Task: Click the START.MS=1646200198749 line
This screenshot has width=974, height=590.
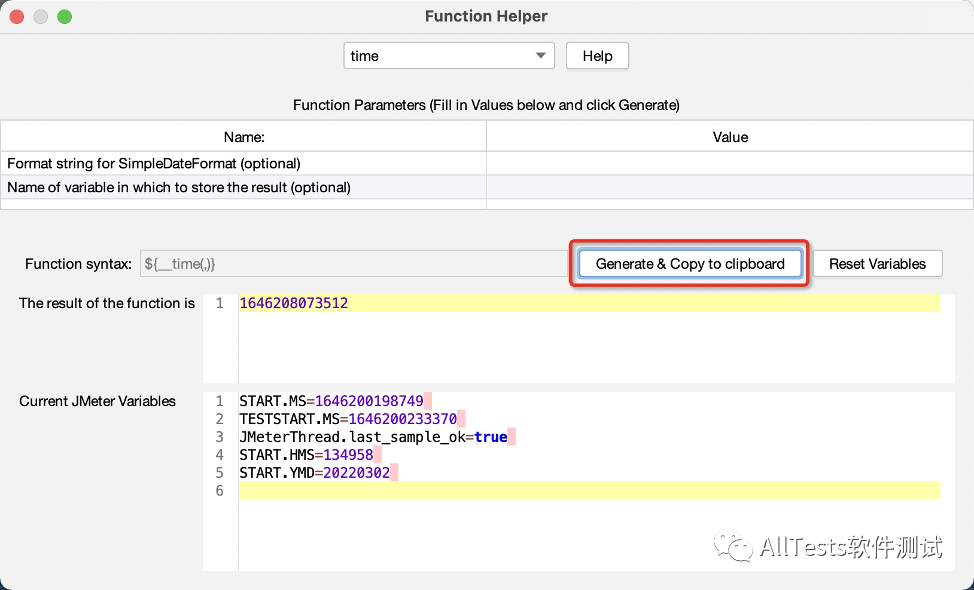Action: [x=332, y=401]
